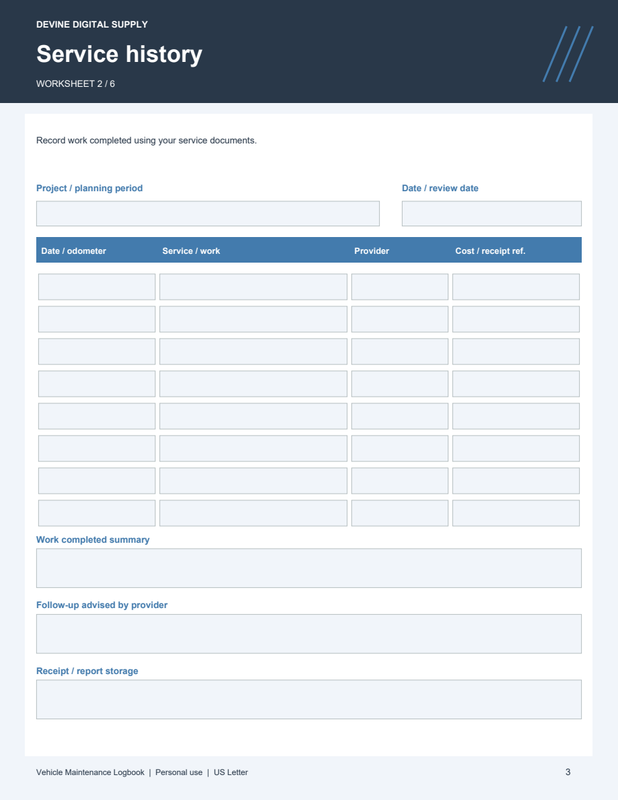Click first row Service / work cell

(253, 287)
